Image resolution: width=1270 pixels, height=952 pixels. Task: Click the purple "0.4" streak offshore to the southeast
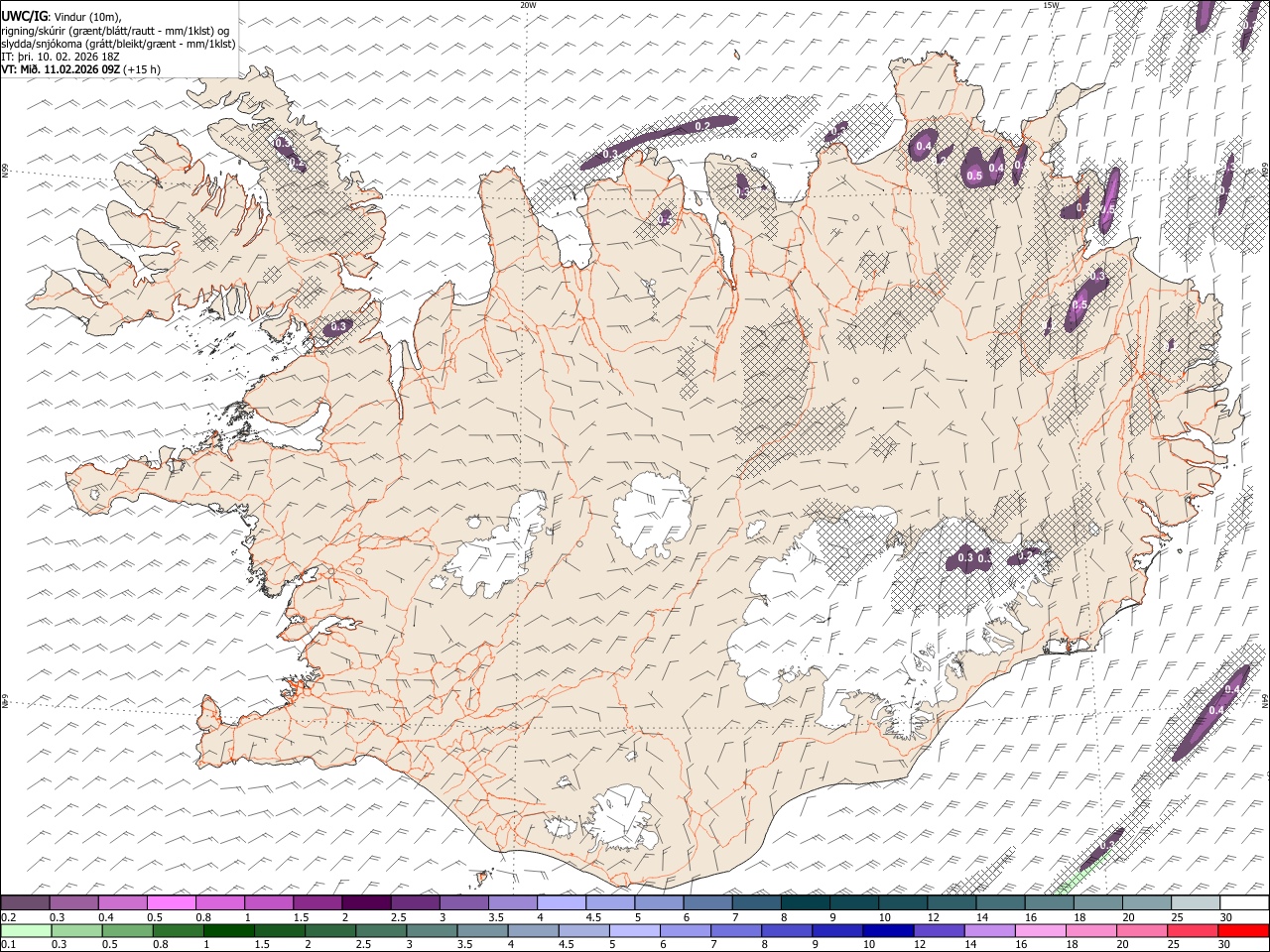[x=1212, y=711]
